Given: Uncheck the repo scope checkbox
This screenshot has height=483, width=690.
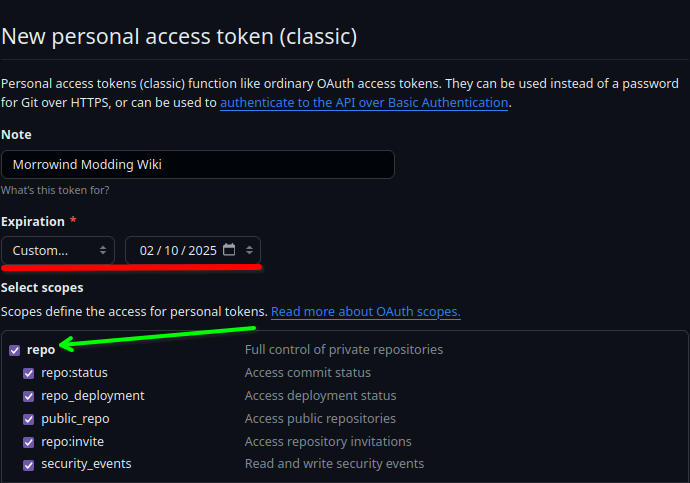Looking at the screenshot, I should (15, 351).
